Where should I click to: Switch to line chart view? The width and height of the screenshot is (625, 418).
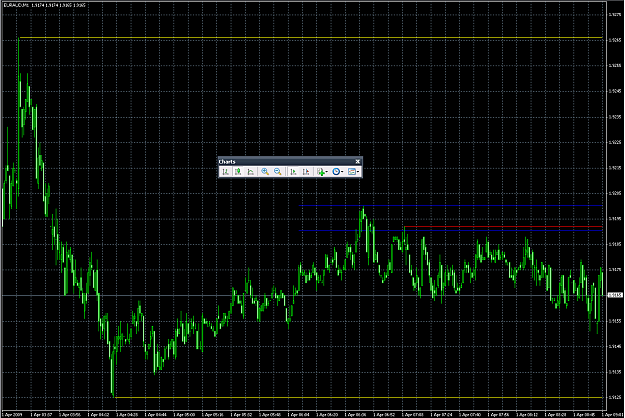click(x=251, y=172)
